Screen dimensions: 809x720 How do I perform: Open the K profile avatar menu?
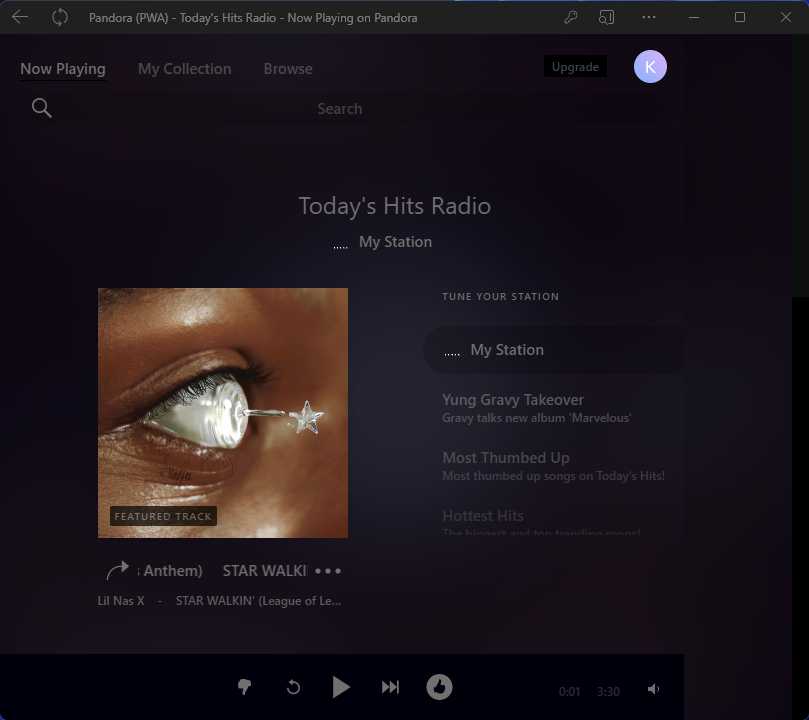[650, 67]
